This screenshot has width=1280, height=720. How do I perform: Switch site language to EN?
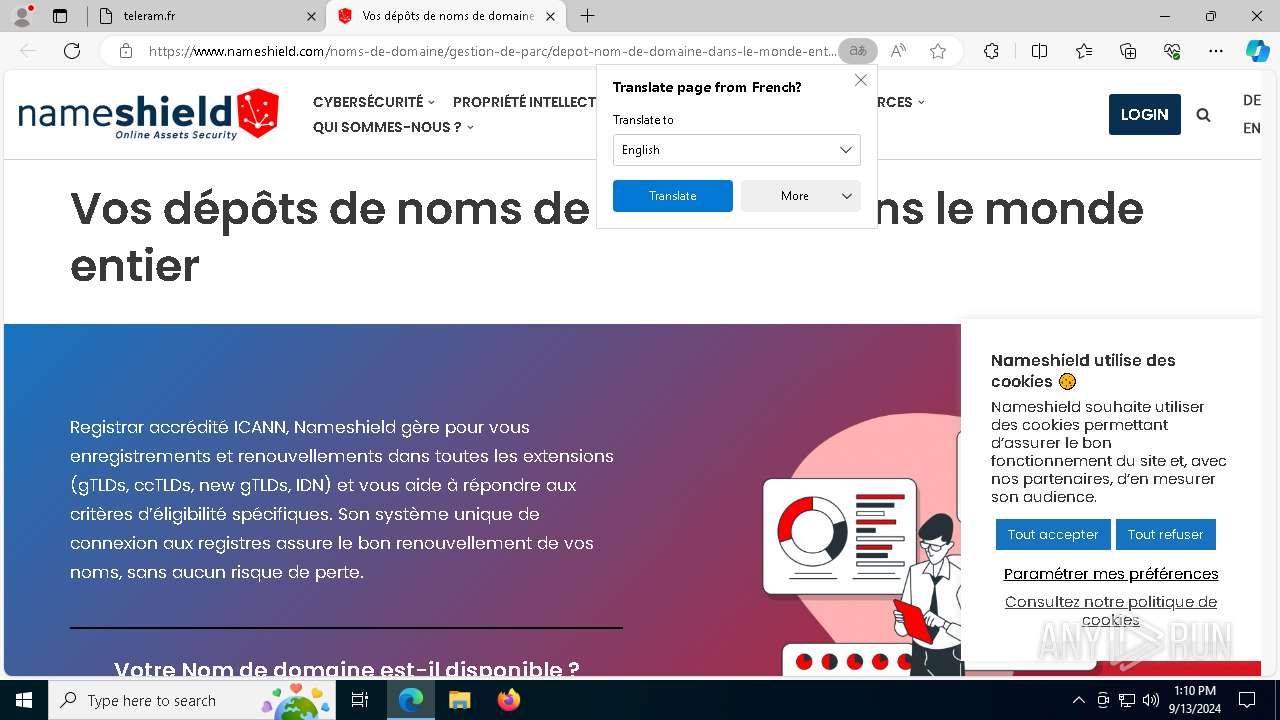(x=1251, y=128)
